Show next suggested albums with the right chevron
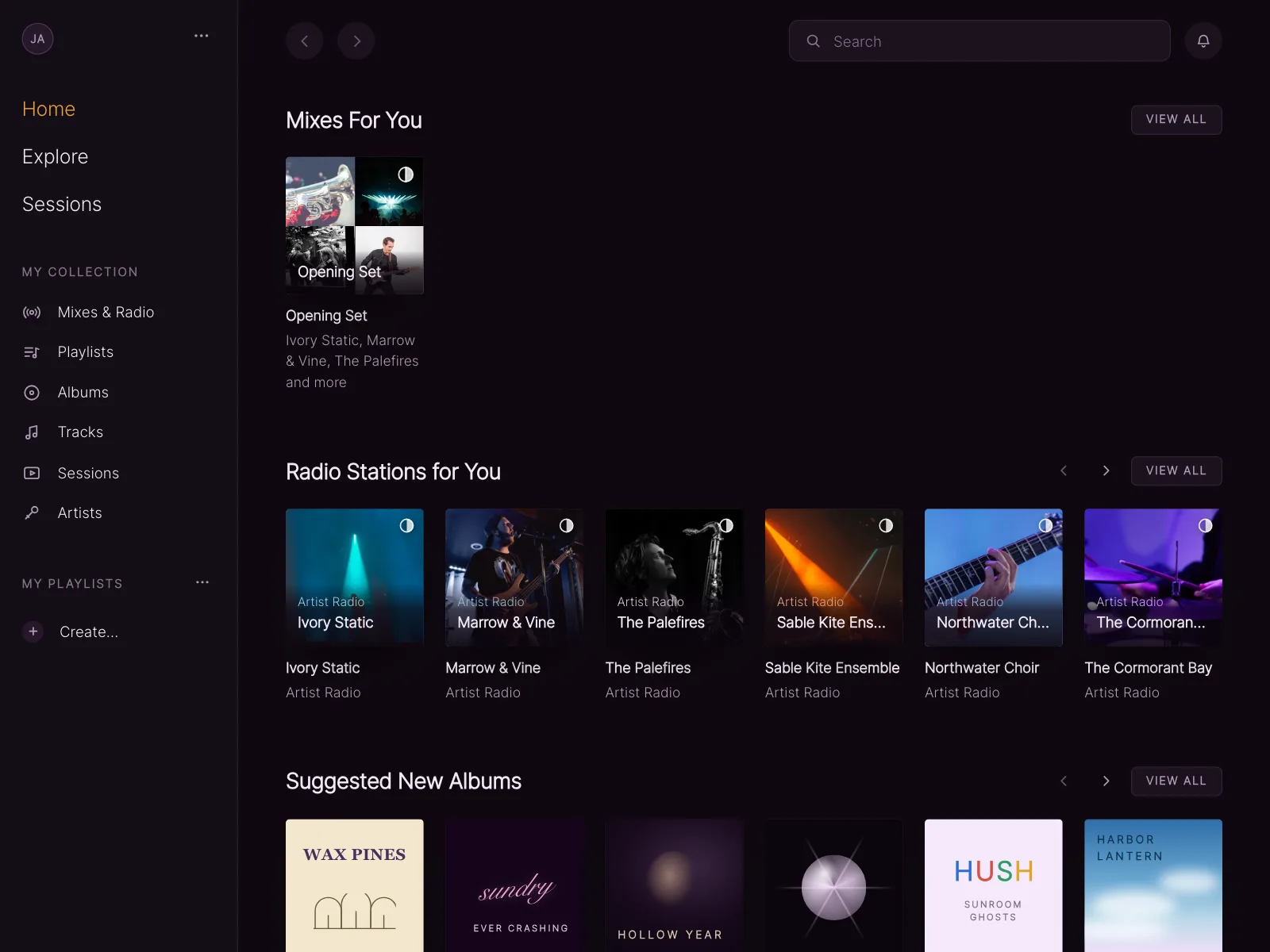This screenshot has width=1270, height=952. tap(1106, 781)
